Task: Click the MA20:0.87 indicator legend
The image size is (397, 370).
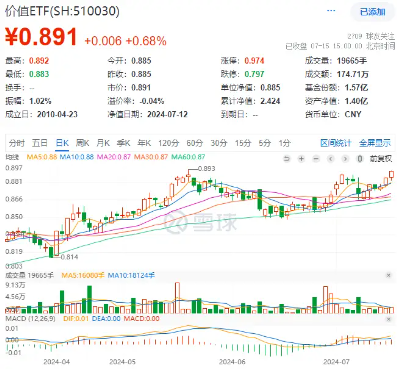Action: [x=114, y=157]
